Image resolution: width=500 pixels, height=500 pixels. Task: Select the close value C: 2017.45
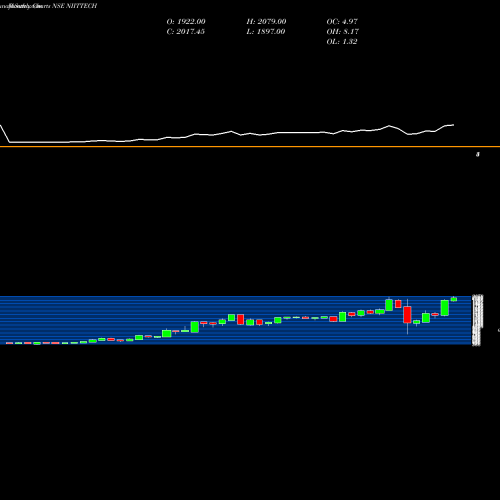tap(185, 32)
